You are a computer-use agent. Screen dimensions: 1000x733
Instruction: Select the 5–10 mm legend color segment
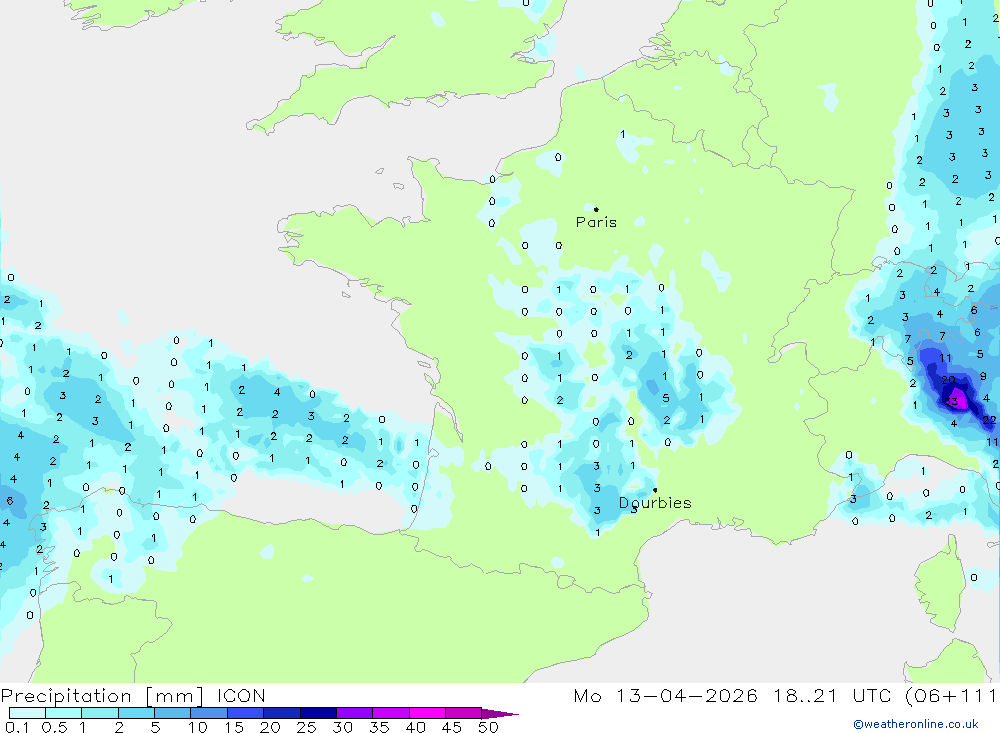(x=172, y=713)
